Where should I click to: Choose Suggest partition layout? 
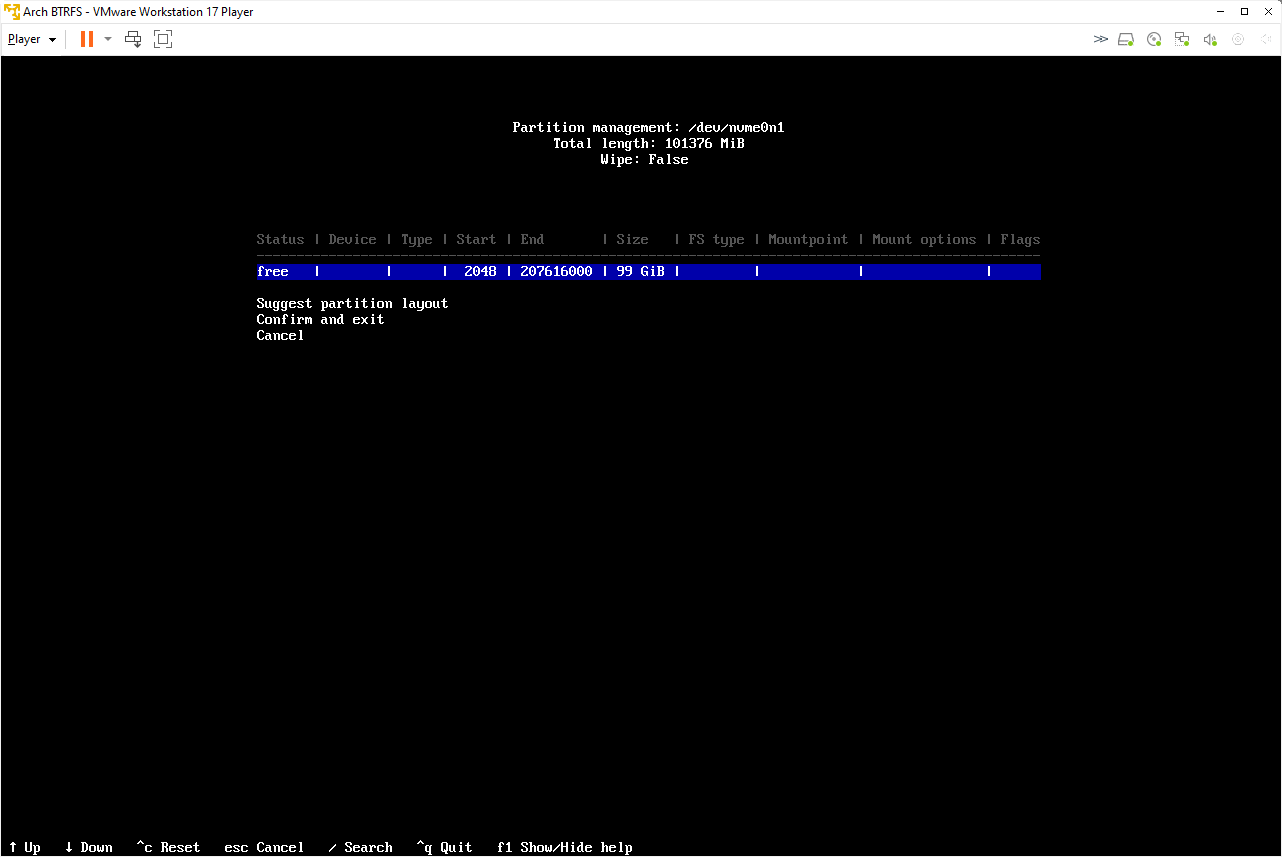pyautogui.click(x=352, y=303)
